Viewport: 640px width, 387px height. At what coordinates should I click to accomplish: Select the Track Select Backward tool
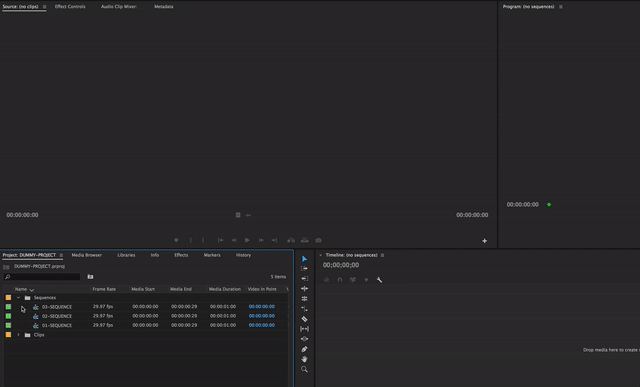304,278
